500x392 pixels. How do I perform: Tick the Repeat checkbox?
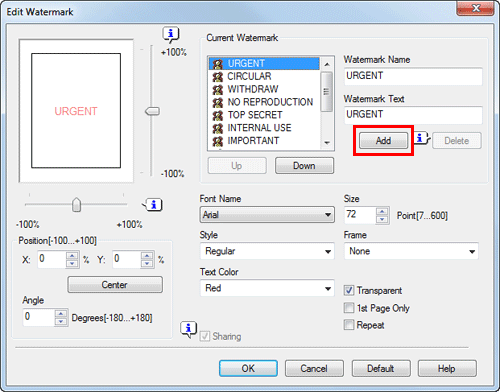[x=349, y=324]
